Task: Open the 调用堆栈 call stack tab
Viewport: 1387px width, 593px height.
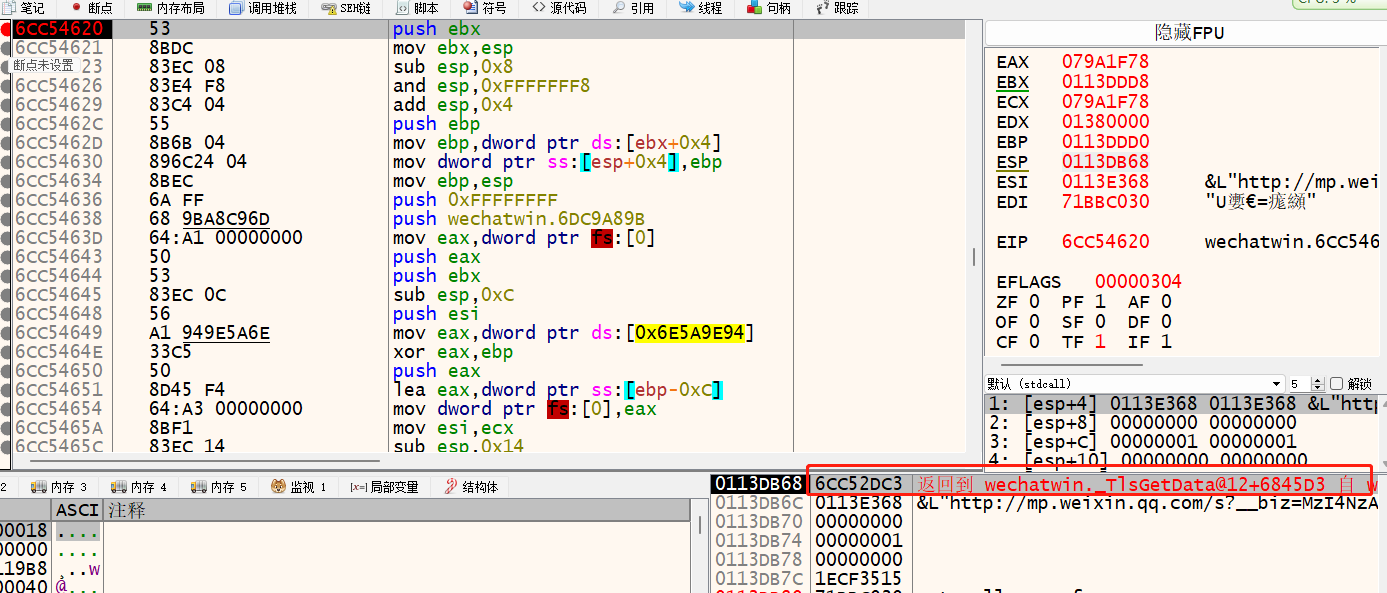Action: [x=263, y=8]
